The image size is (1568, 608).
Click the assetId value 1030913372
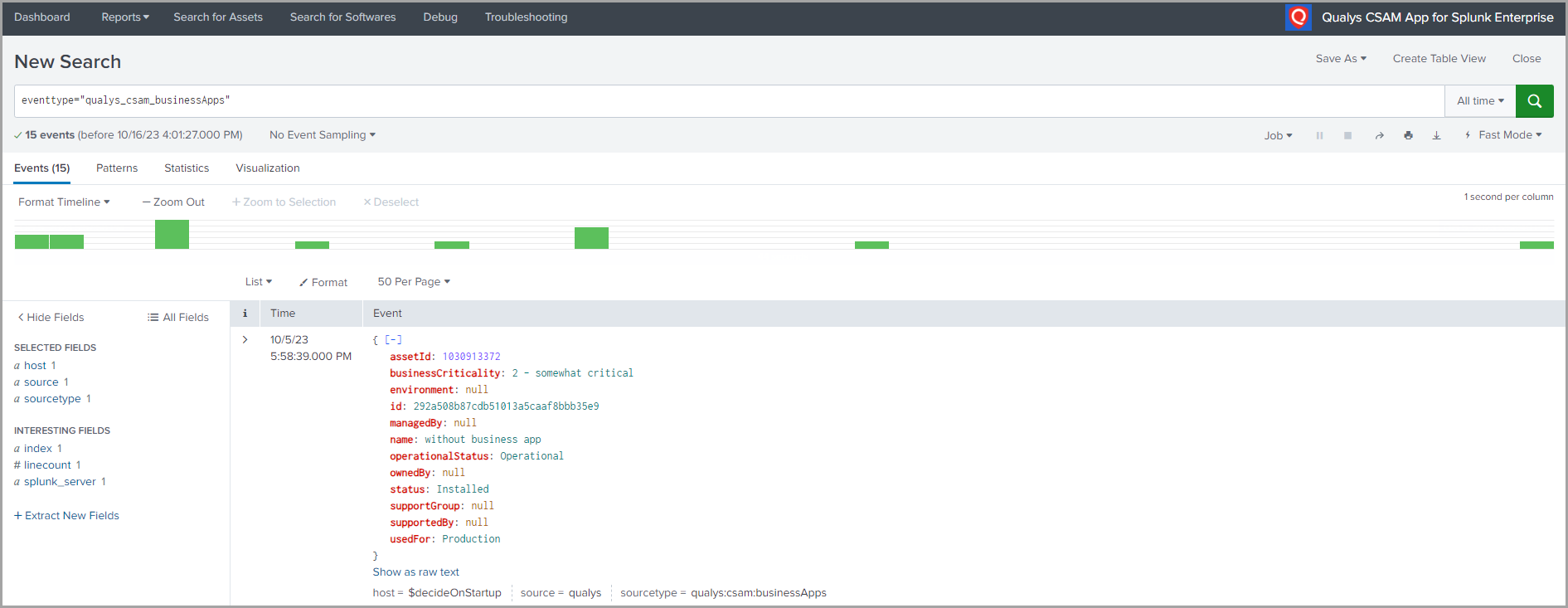coord(471,357)
